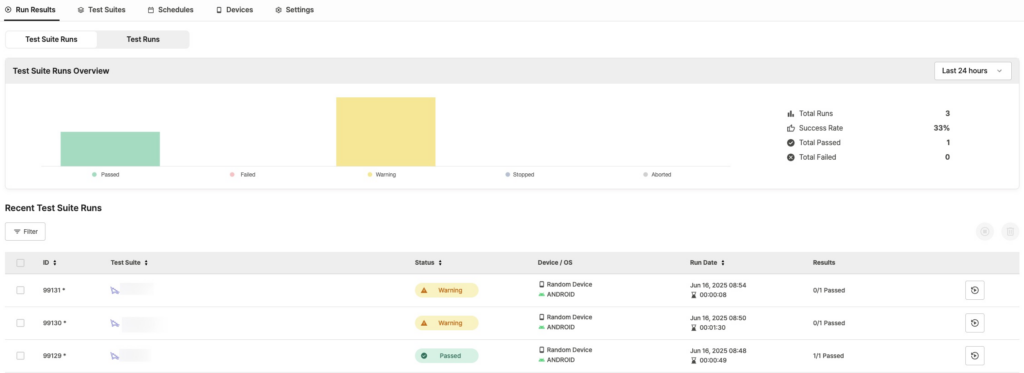Click the run ID 99129

54,355
